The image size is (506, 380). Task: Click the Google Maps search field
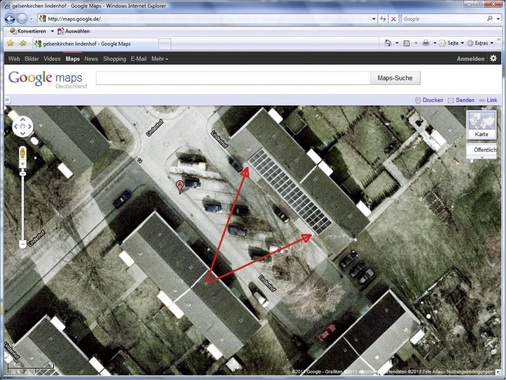[233, 78]
